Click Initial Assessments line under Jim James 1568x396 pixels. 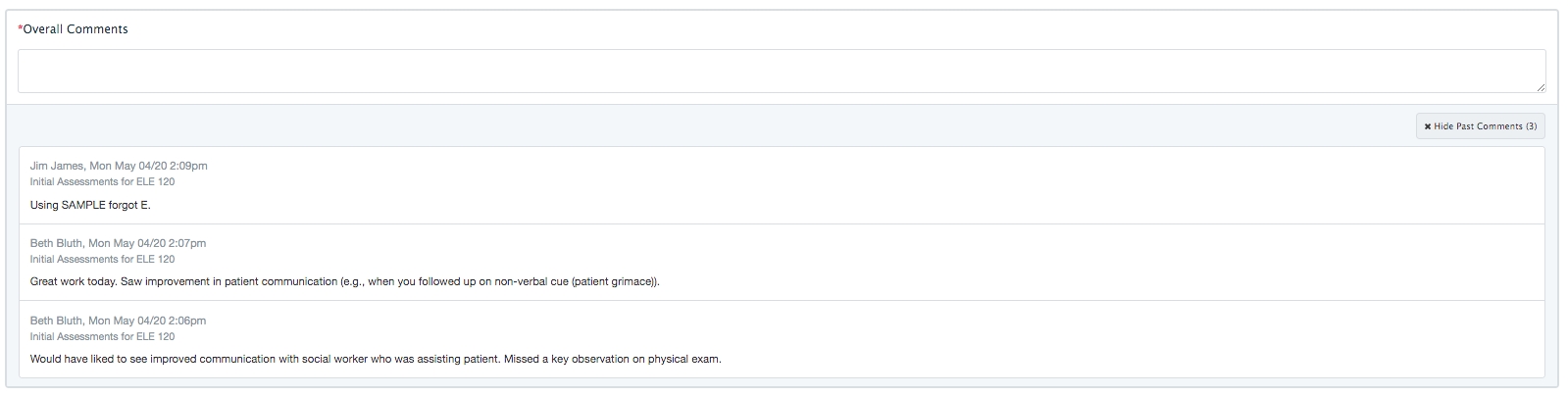tap(102, 181)
